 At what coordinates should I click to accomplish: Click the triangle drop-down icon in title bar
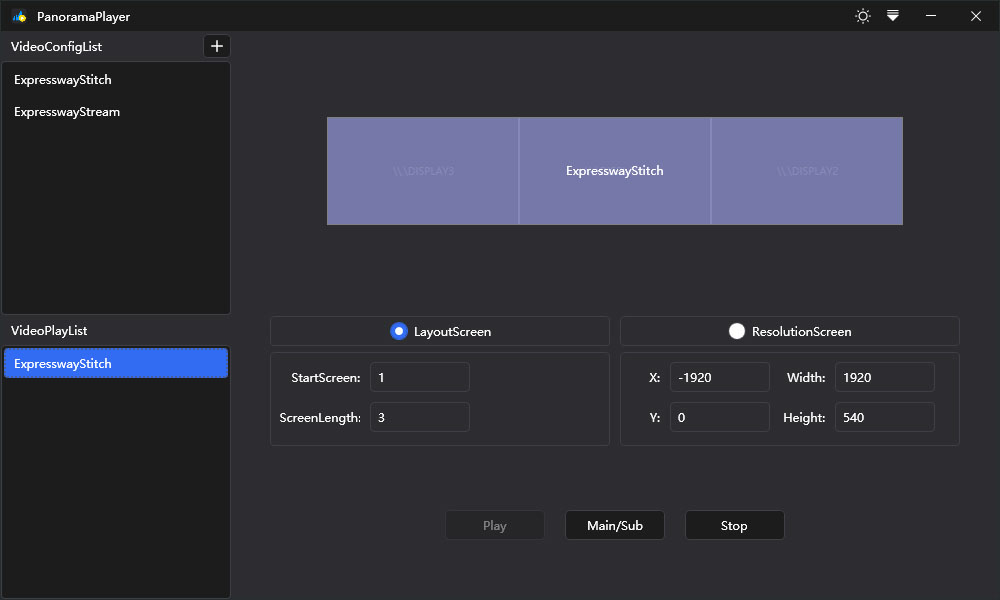(x=892, y=16)
